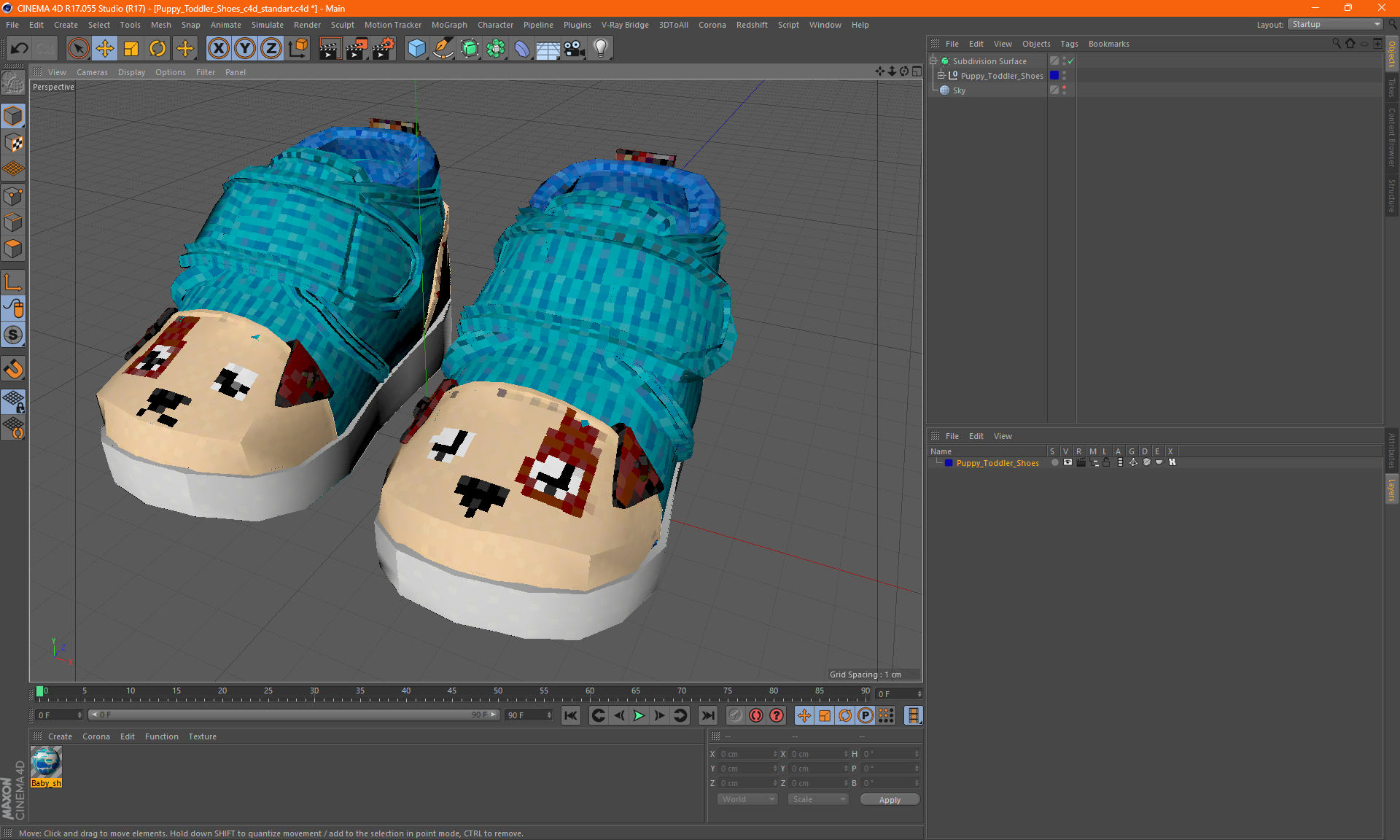Image resolution: width=1400 pixels, height=840 pixels.
Task: Add a Camera object icon
Action: (575, 49)
